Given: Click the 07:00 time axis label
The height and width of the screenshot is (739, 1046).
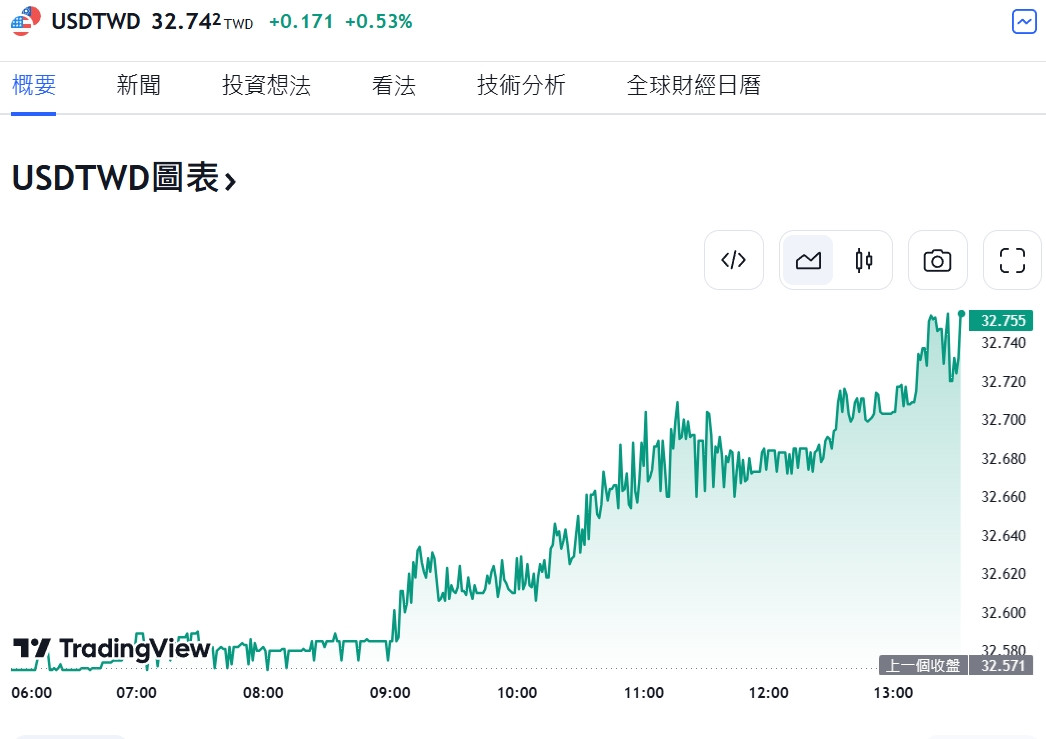Looking at the screenshot, I should 136,693.
